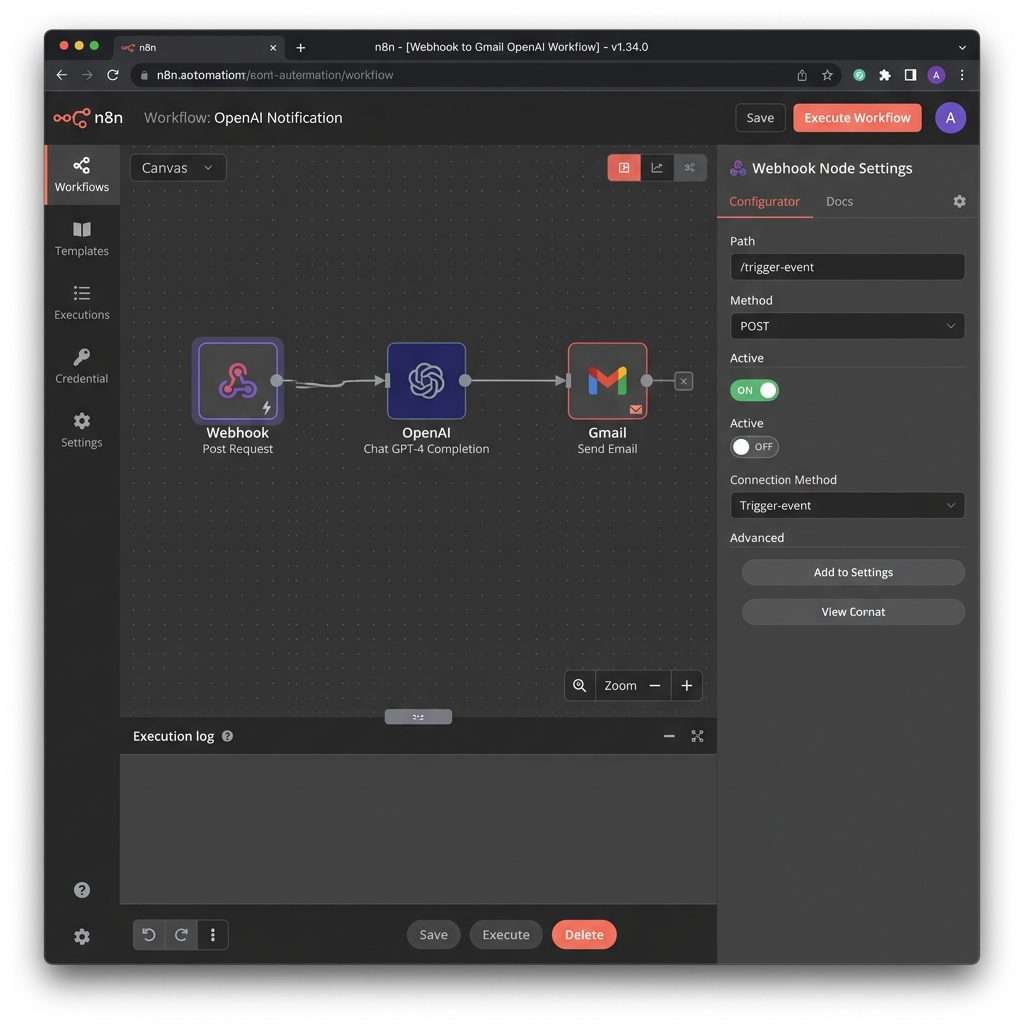Viewport: 1024px width, 1024px height.
Task: Click the zoom magnifier icon
Action: (580, 686)
